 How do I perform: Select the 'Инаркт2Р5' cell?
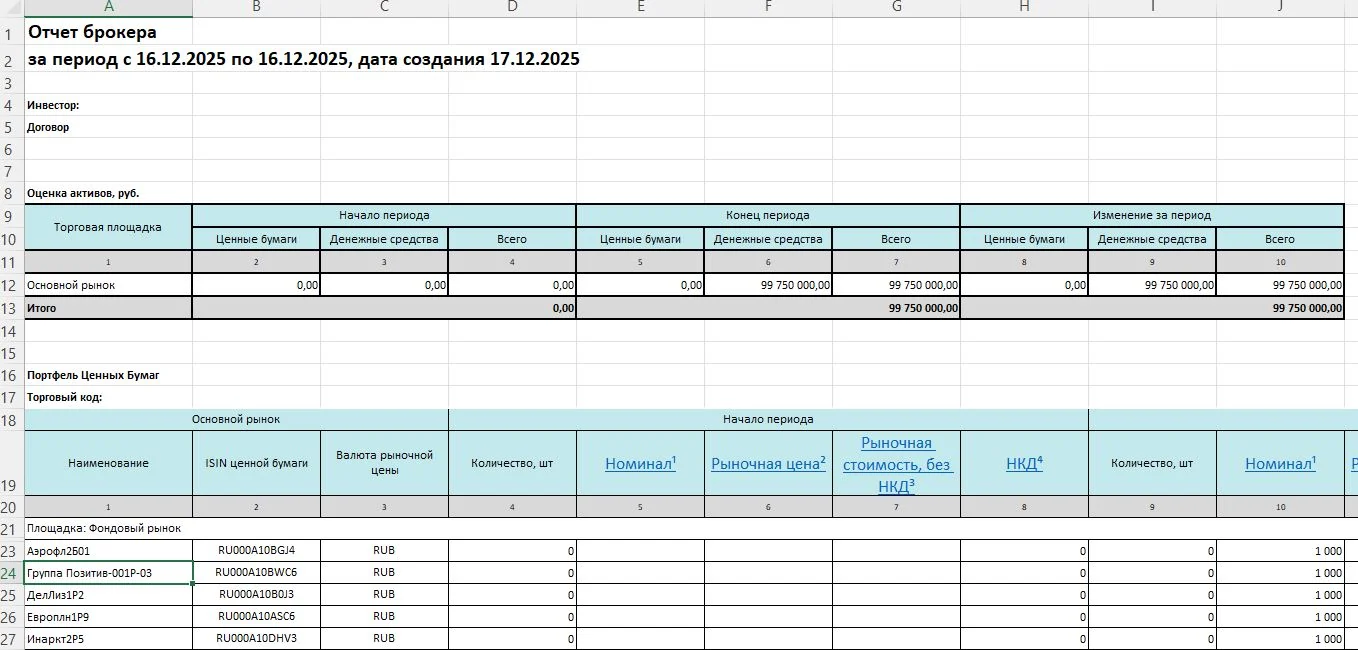coord(108,639)
